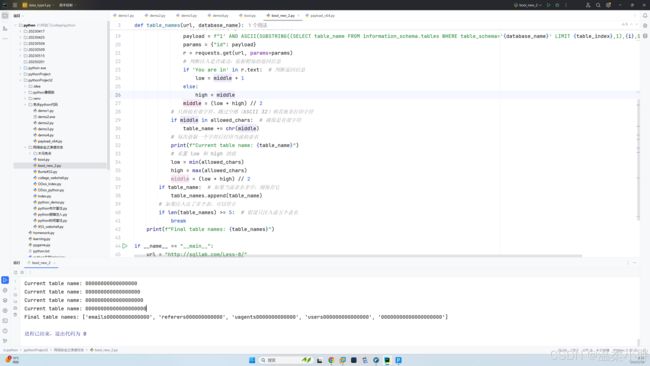Screen dimensions: 650x366
Task: Click the Run button in top toolbar
Action: 548,5
